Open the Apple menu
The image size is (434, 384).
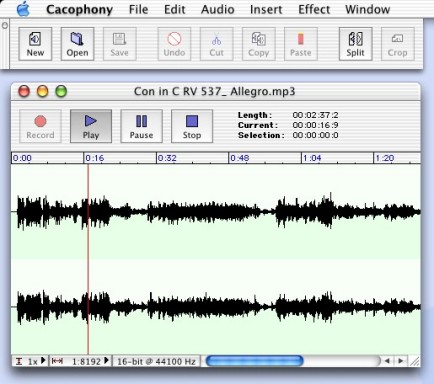coord(23,9)
